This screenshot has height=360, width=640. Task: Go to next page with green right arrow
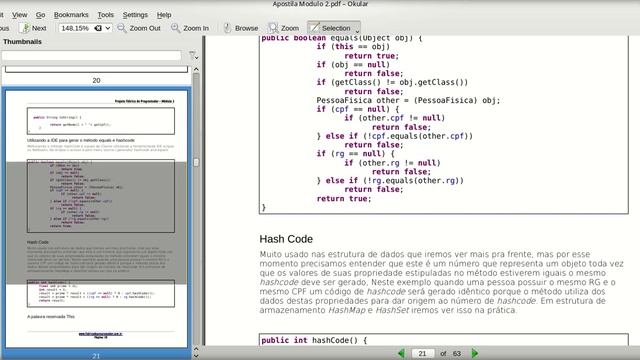pyautogui.click(x=475, y=353)
